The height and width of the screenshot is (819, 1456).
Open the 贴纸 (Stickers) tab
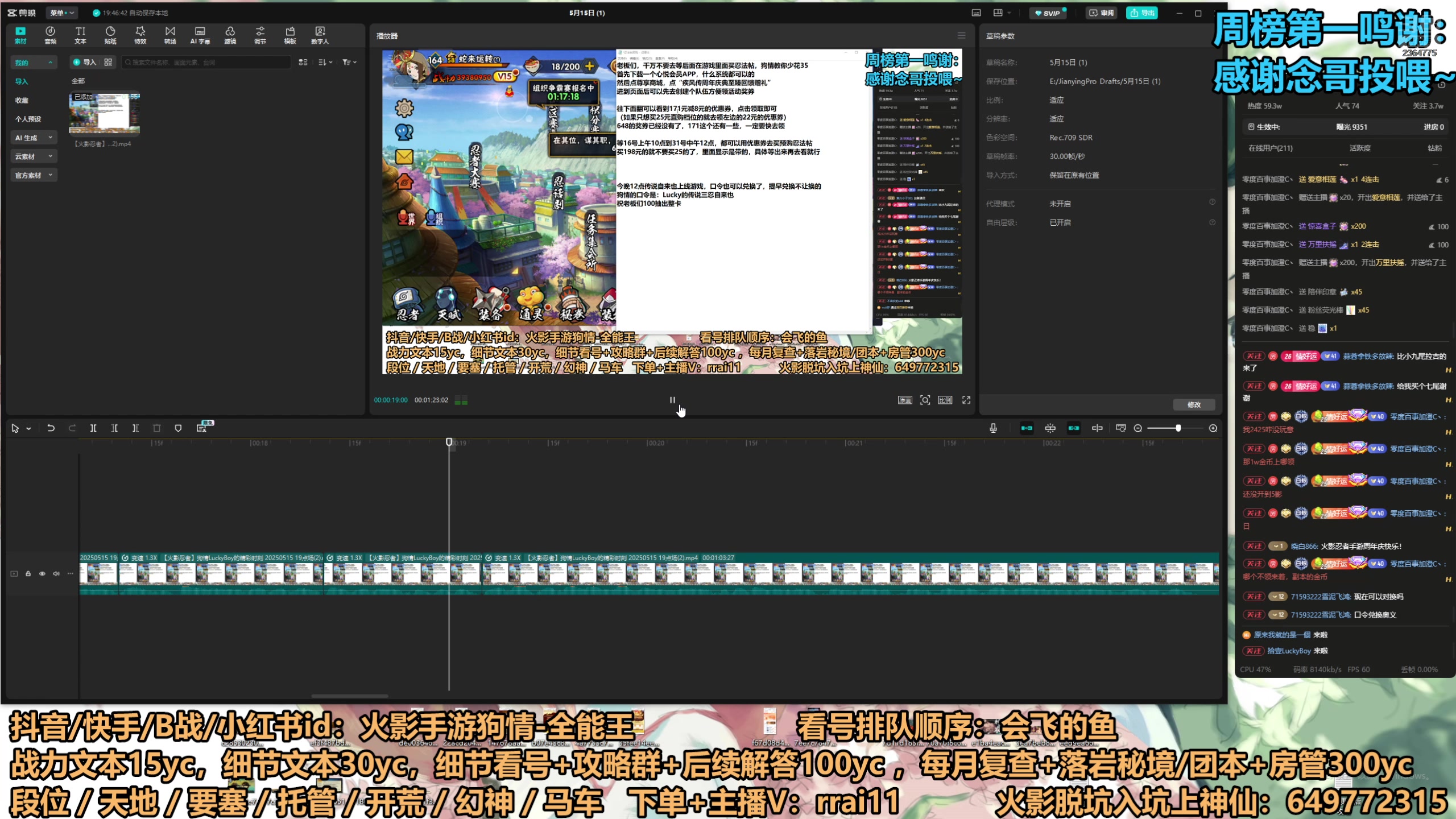110,35
